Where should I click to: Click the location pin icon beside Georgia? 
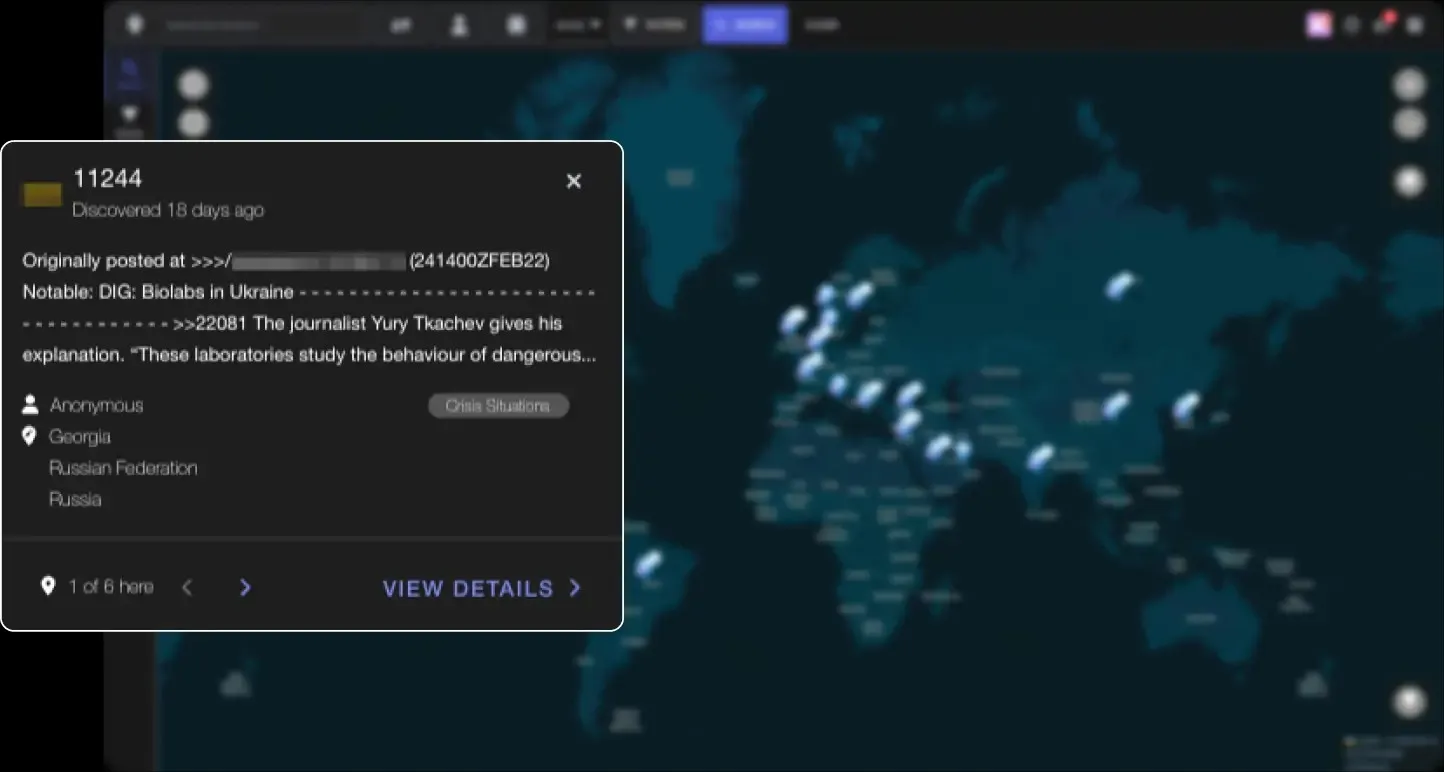[30, 437]
